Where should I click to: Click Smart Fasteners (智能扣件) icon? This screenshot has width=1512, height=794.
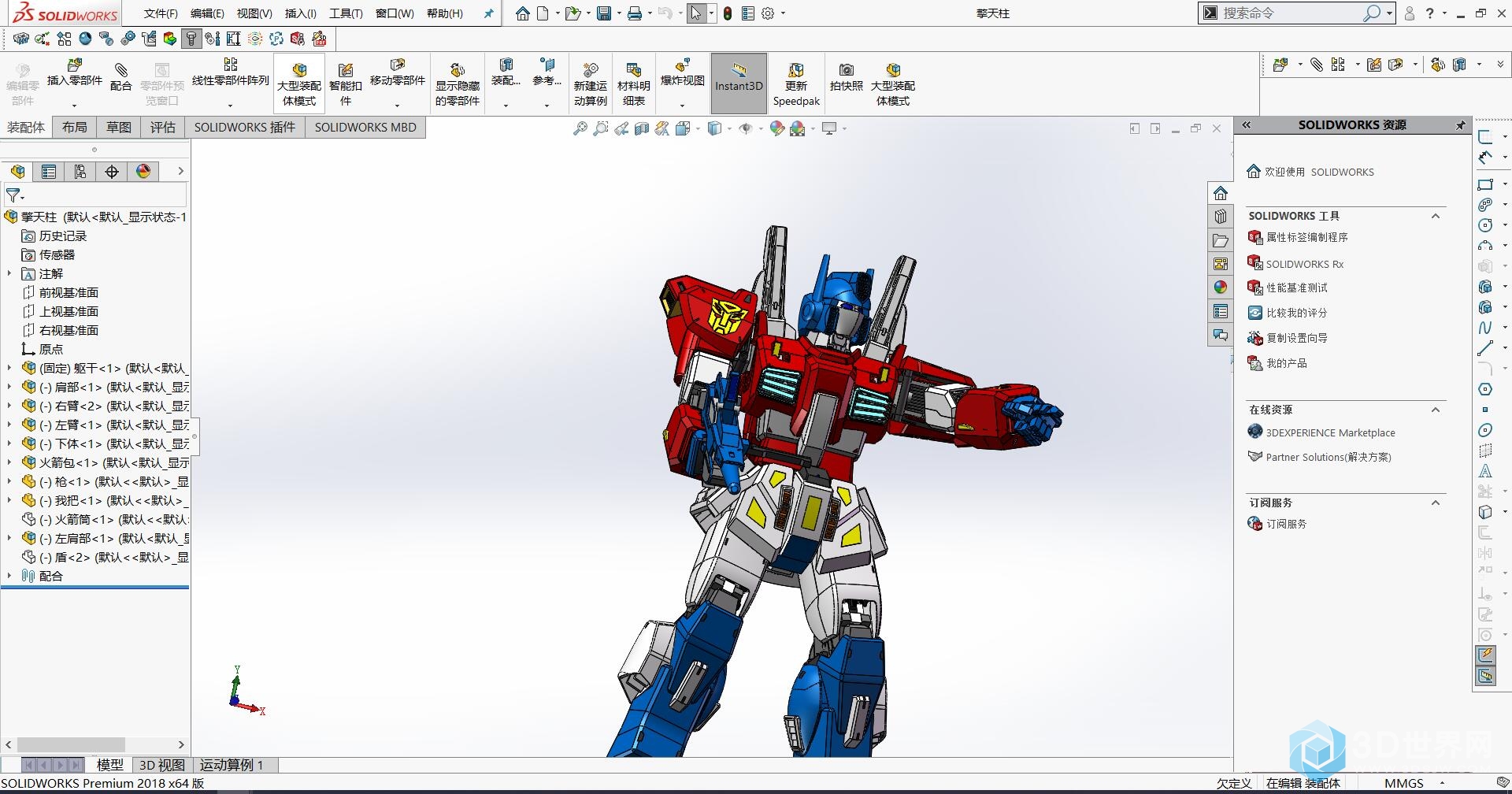pyautogui.click(x=345, y=70)
